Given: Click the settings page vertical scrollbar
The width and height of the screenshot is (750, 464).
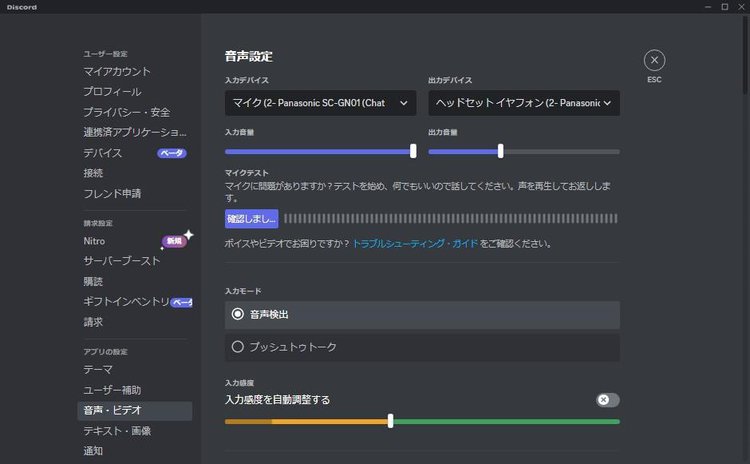Looking at the screenshot, I should (x=745, y=55).
